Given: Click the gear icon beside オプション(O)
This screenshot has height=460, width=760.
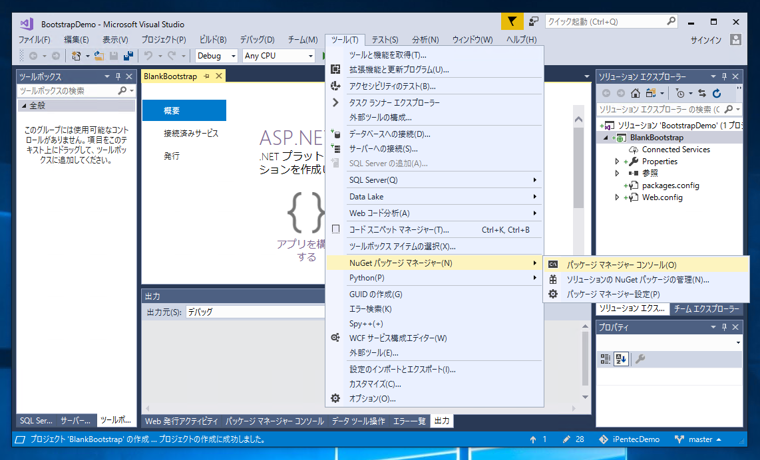Looking at the screenshot, I should click(x=335, y=398).
